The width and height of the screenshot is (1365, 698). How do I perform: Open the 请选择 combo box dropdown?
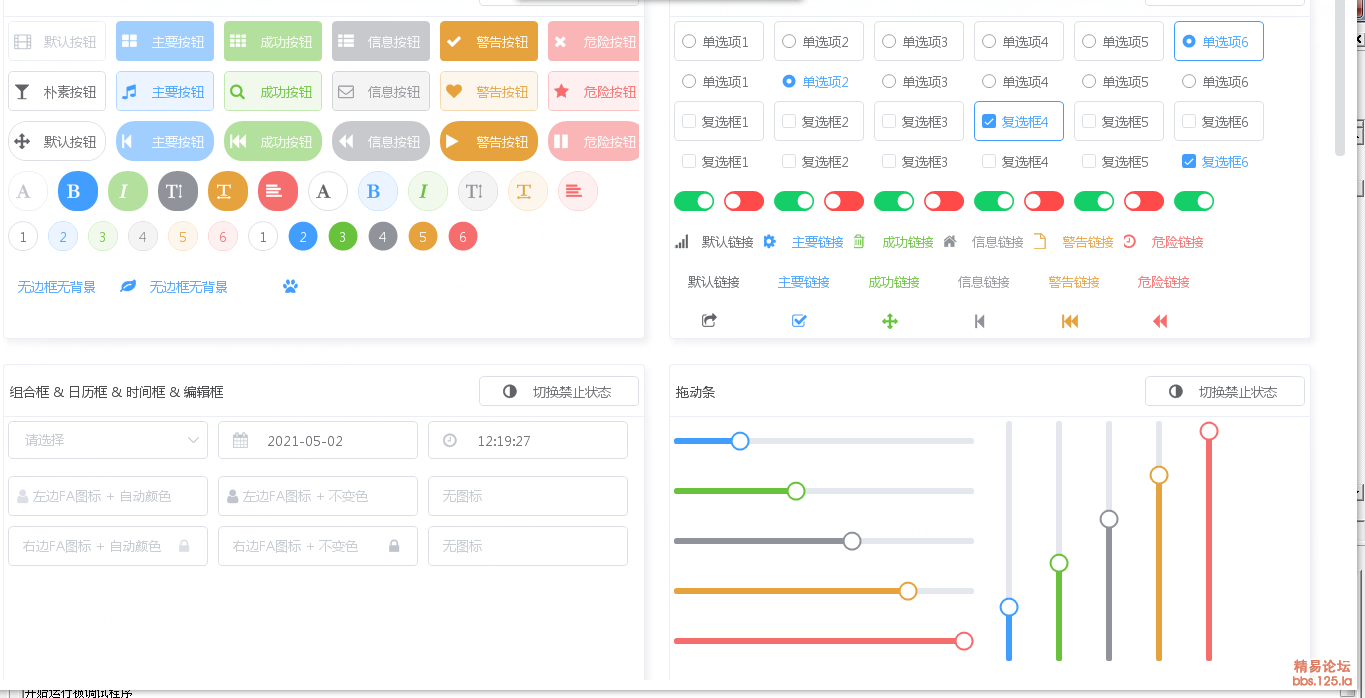point(108,440)
